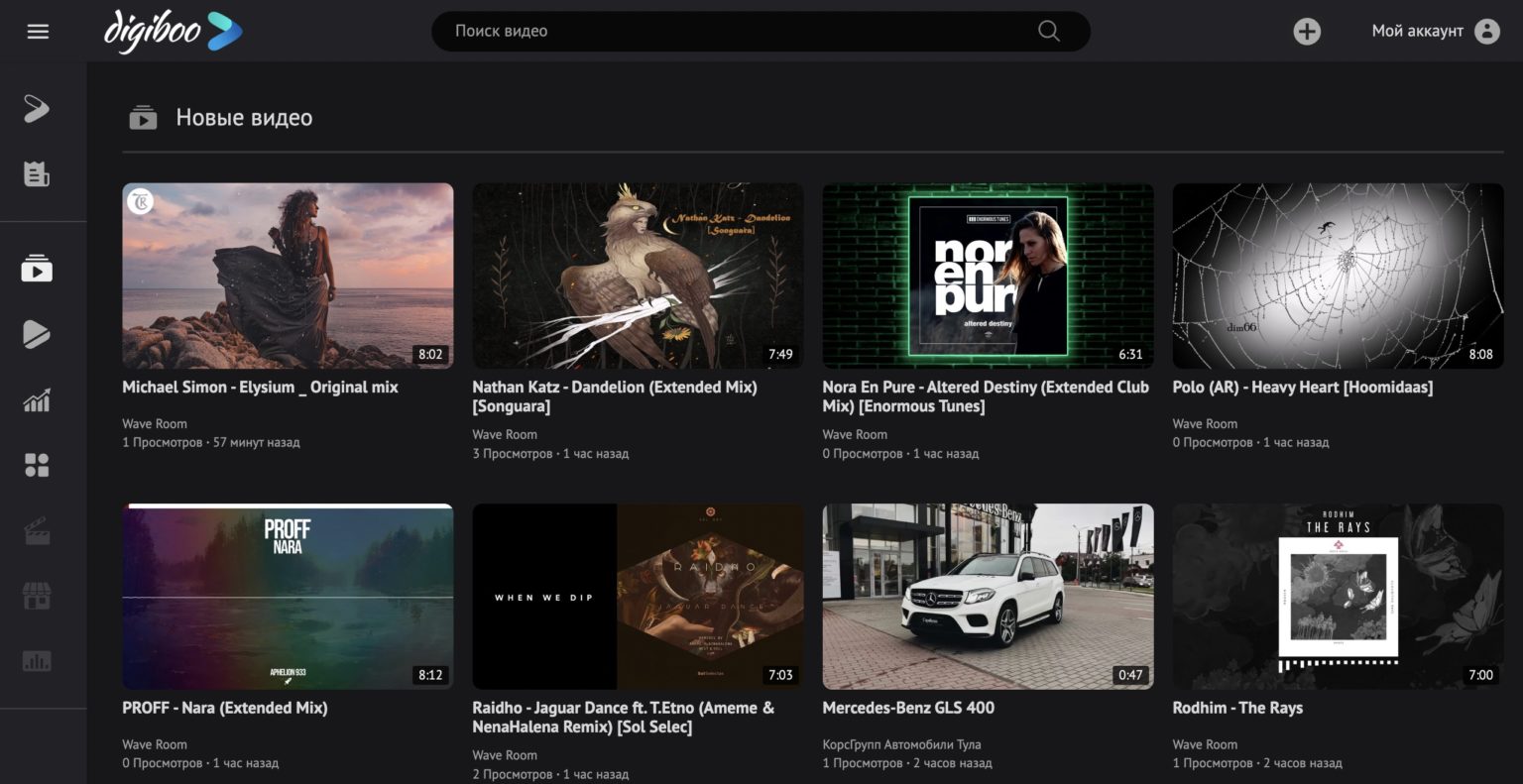The width and height of the screenshot is (1523, 784).
Task: Open the sidebar trending chart icon
Action: click(x=37, y=400)
